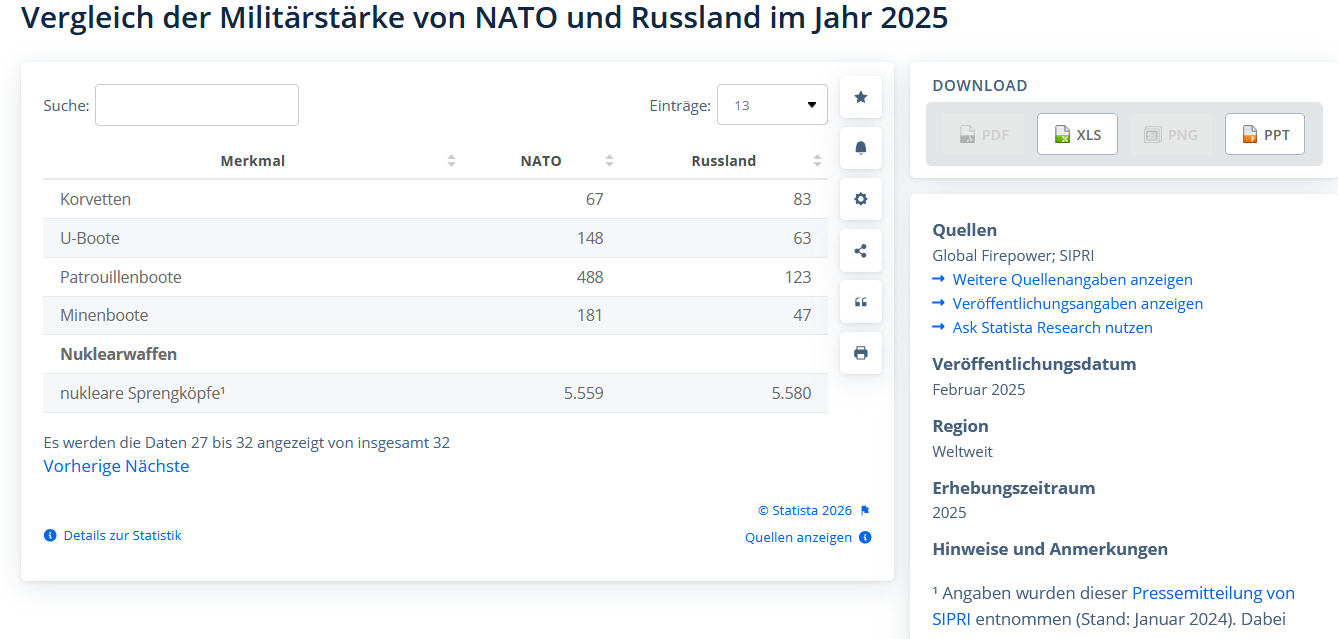
Task: Open settings via the gear icon
Action: 860,199
